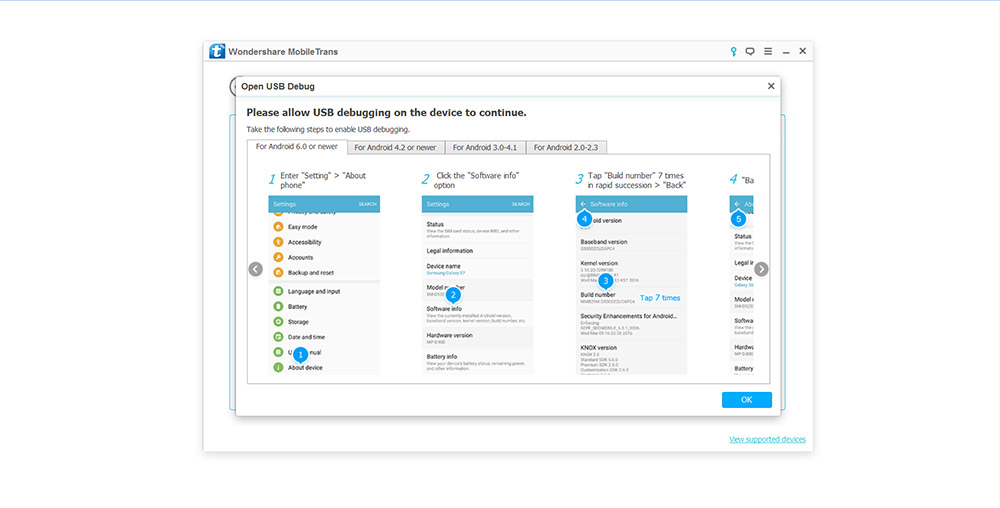Click the step 1 Settings screenshot
The image size is (1000, 508).
[x=324, y=285]
